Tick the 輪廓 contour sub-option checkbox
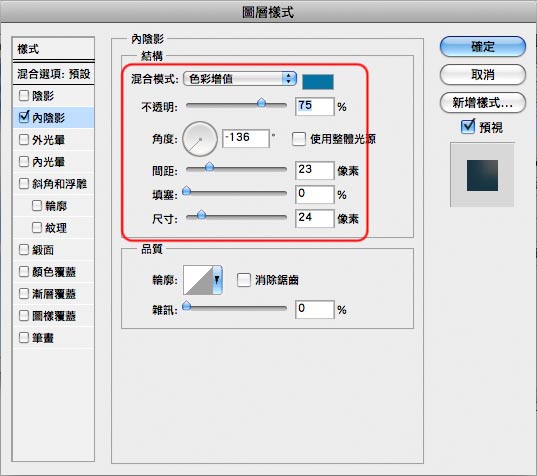The image size is (537, 476). 37,205
